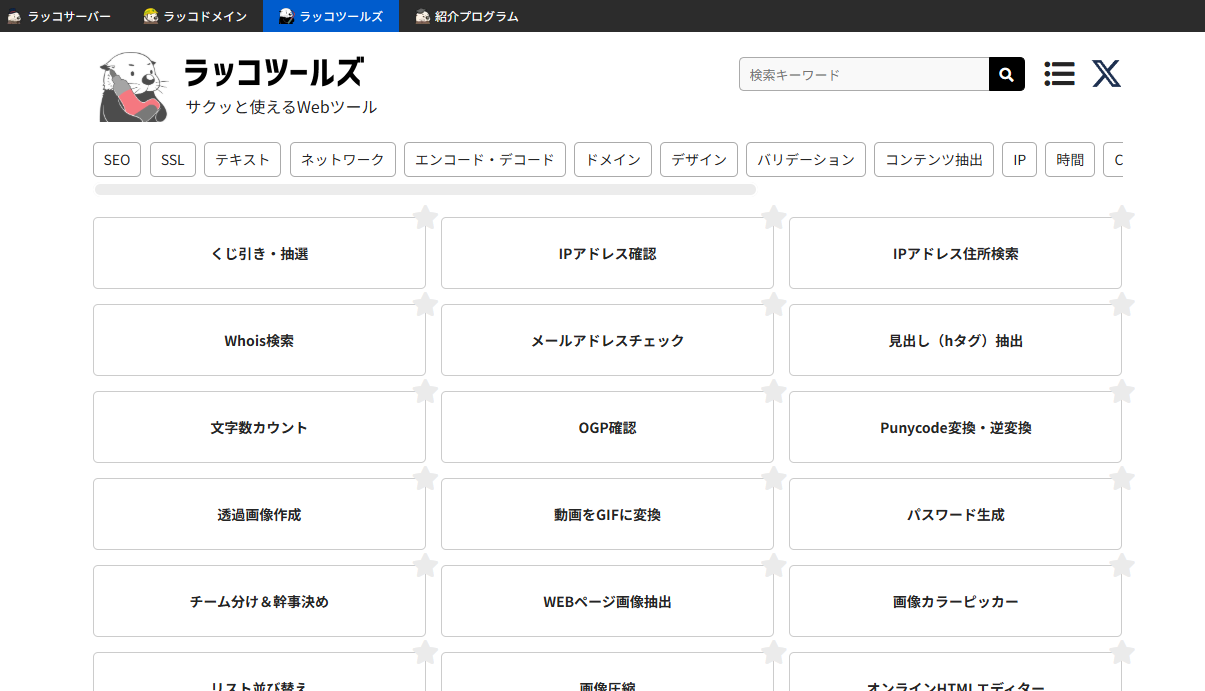Favorite the くじ引き・抽選 tool with its star

pos(425,217)
